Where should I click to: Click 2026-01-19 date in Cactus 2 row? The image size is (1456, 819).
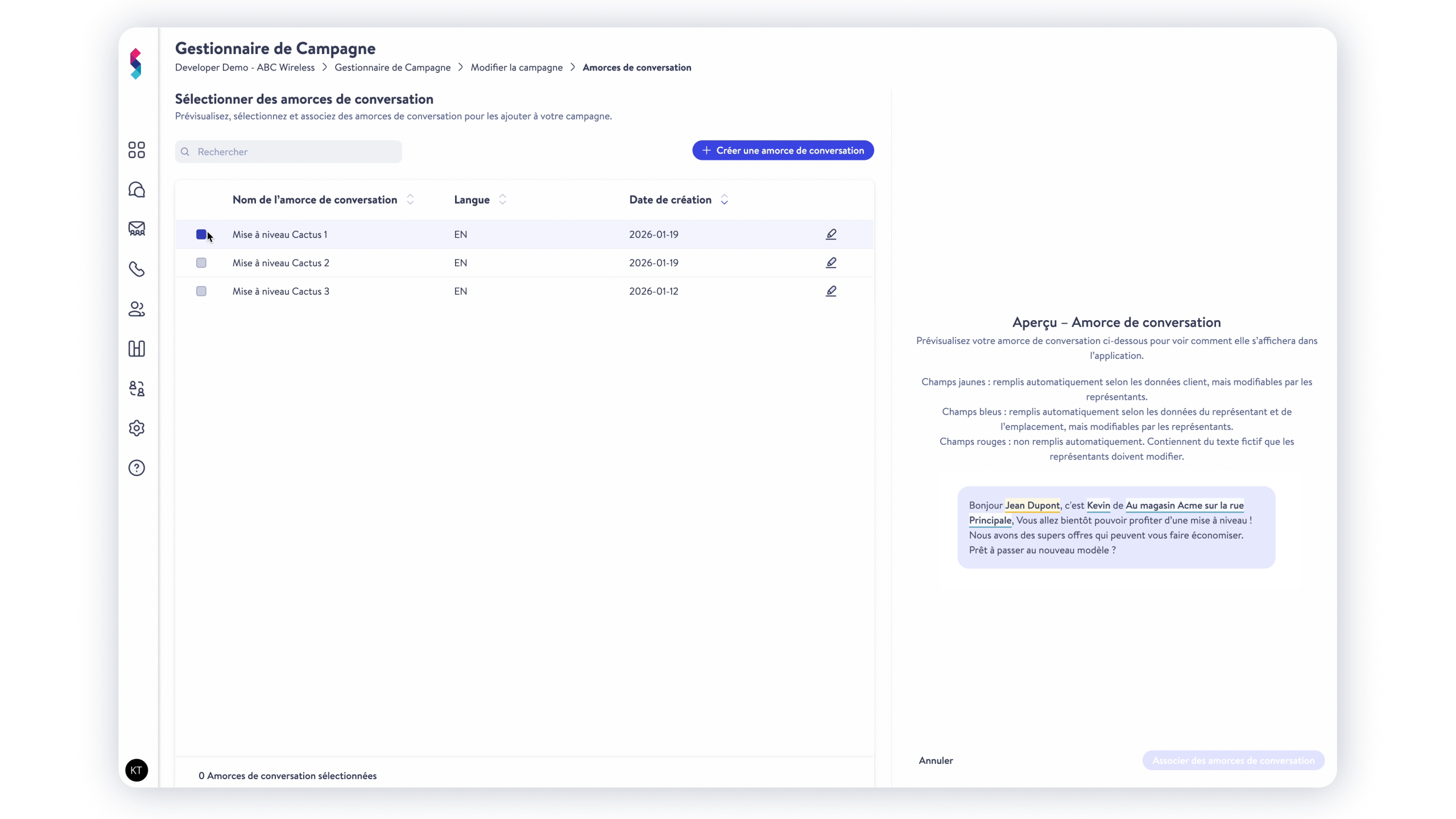[653, 263]
